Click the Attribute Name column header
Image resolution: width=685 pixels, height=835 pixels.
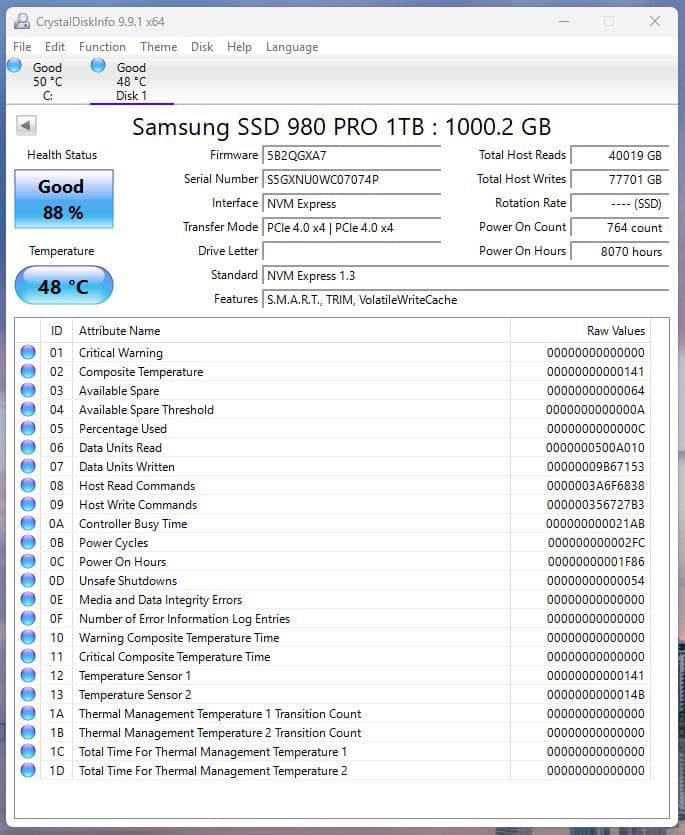(291, 331)
